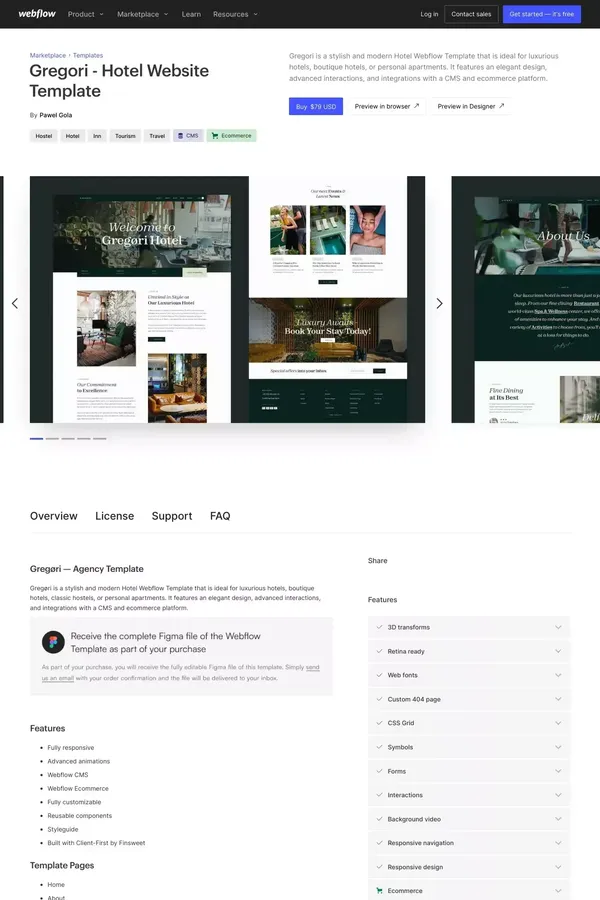Click the Inn tag

click(x=97, y=136)
